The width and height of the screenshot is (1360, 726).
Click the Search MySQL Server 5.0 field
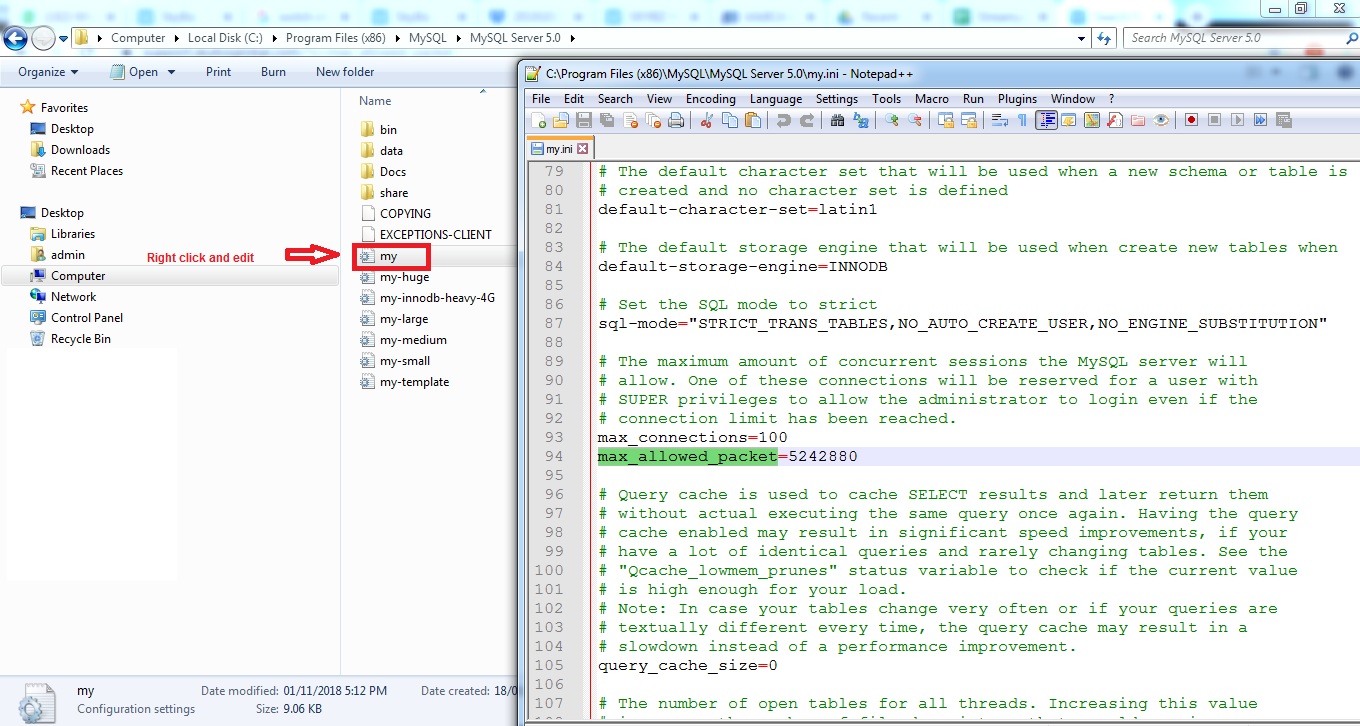pos(1230,38)
